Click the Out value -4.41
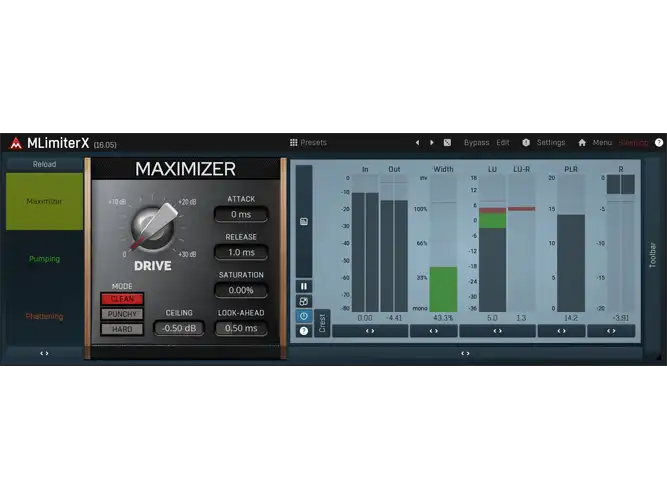 (x=394, y=318)
